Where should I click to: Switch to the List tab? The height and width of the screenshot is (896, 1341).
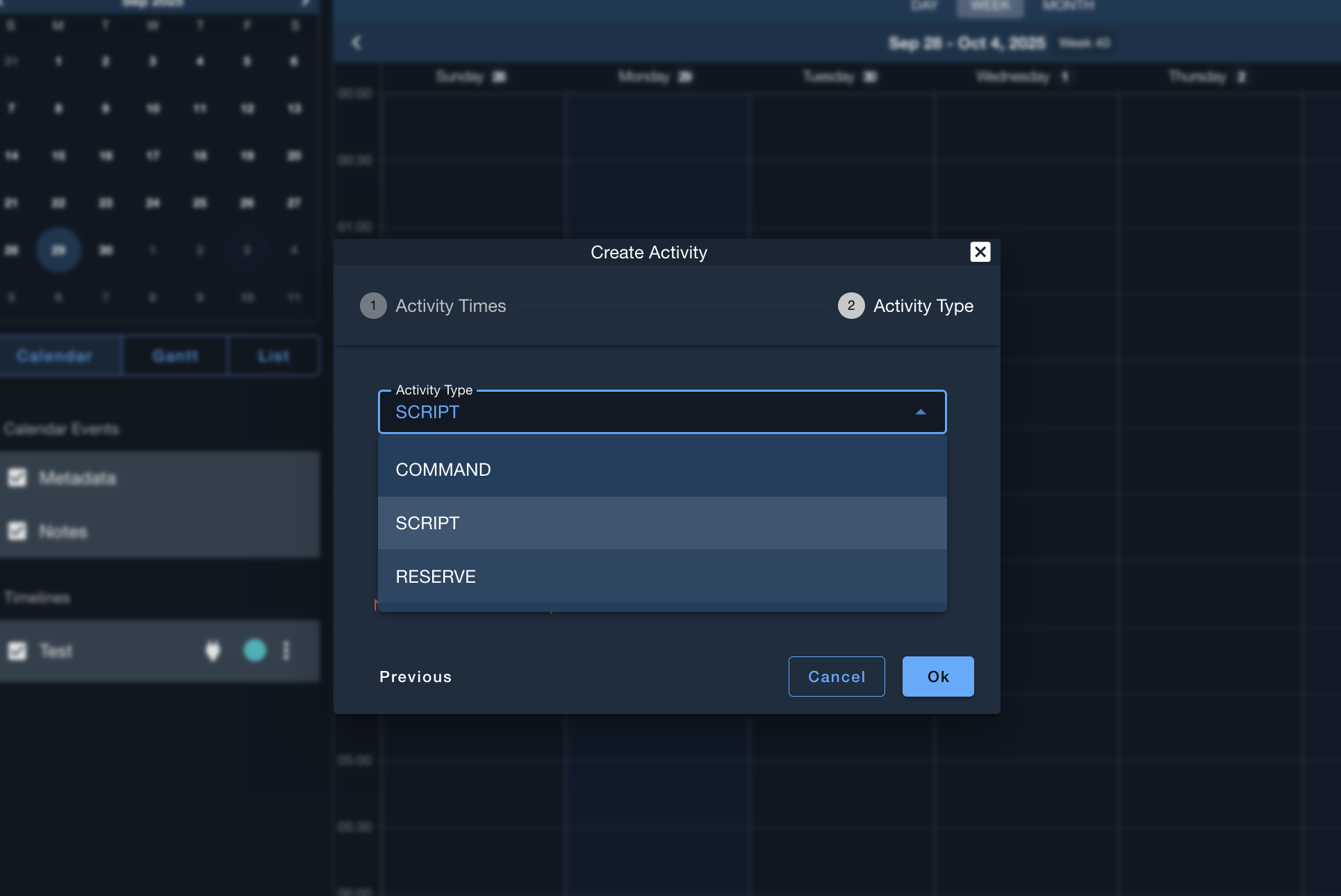point(273,356)
